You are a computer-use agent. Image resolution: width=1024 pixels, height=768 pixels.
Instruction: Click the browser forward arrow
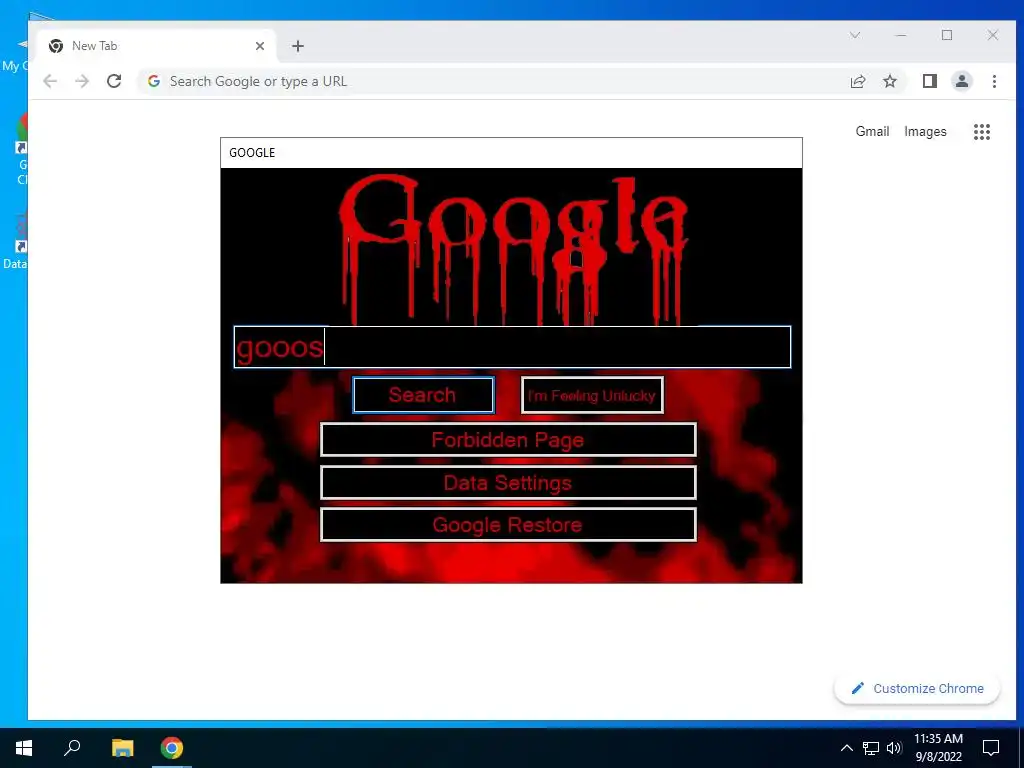click(x=82, y=81)
